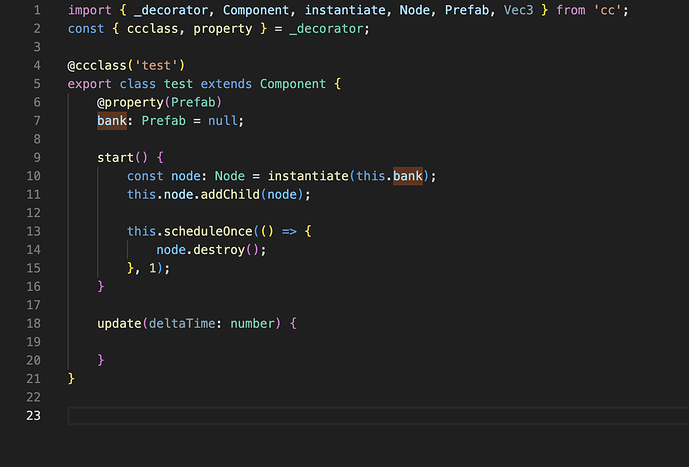The image size is (689, 467).
Task: Click the highlighted 'bank' property on line 7
Action: pyautogui.click(x=112, y=121)
